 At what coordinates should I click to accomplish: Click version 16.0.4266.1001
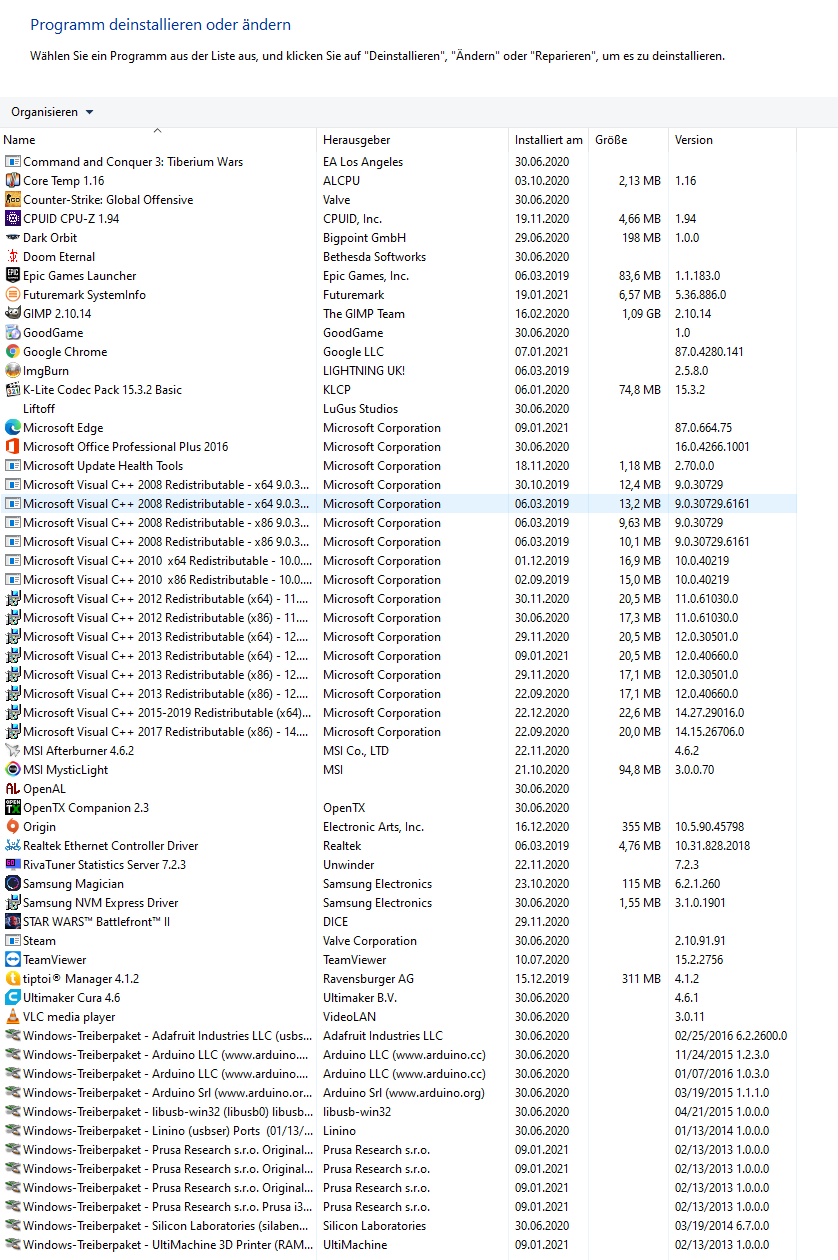pyautogui.click(x=712, y=447)
